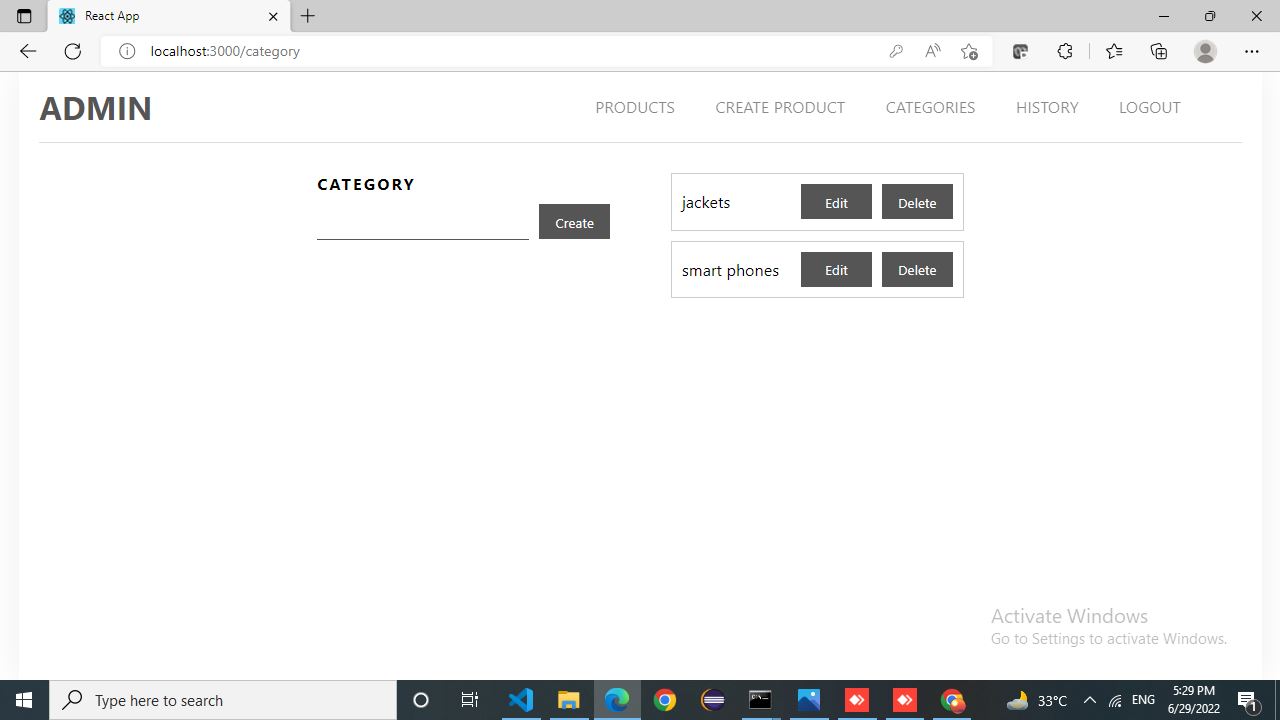Open Cortana circle icon on taskbar

421,700
